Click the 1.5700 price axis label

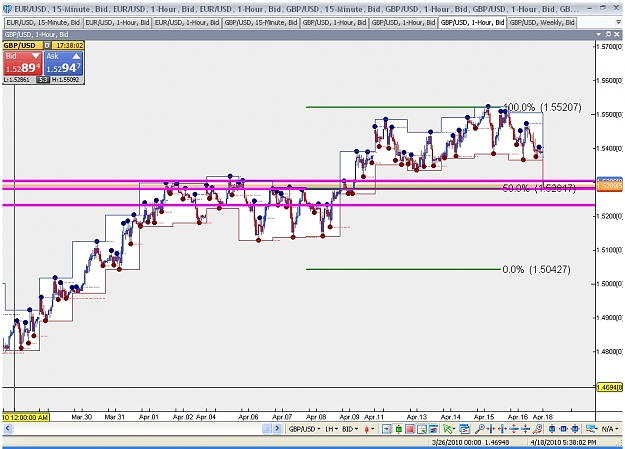(609, 47)
